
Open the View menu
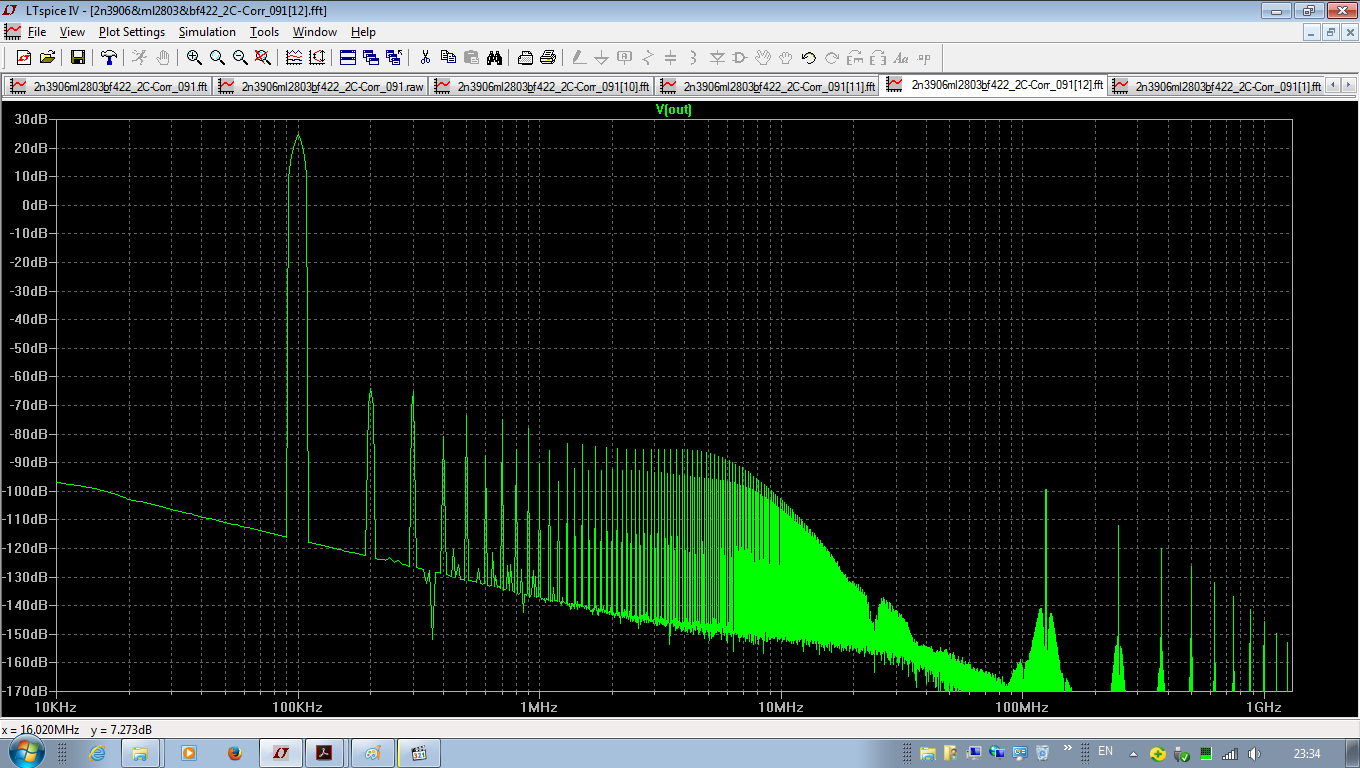pyautogui.click(x=72, y=32)
